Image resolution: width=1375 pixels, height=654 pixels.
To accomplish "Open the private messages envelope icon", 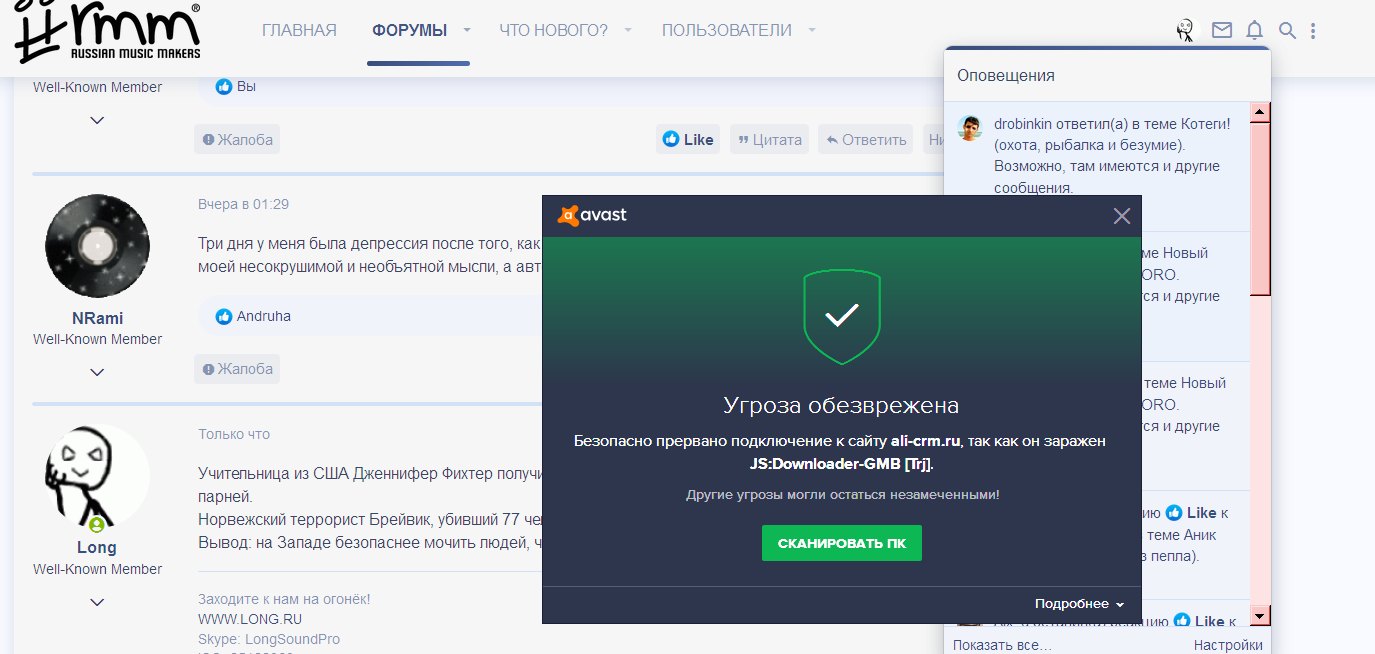I will tap(1222, 31).
